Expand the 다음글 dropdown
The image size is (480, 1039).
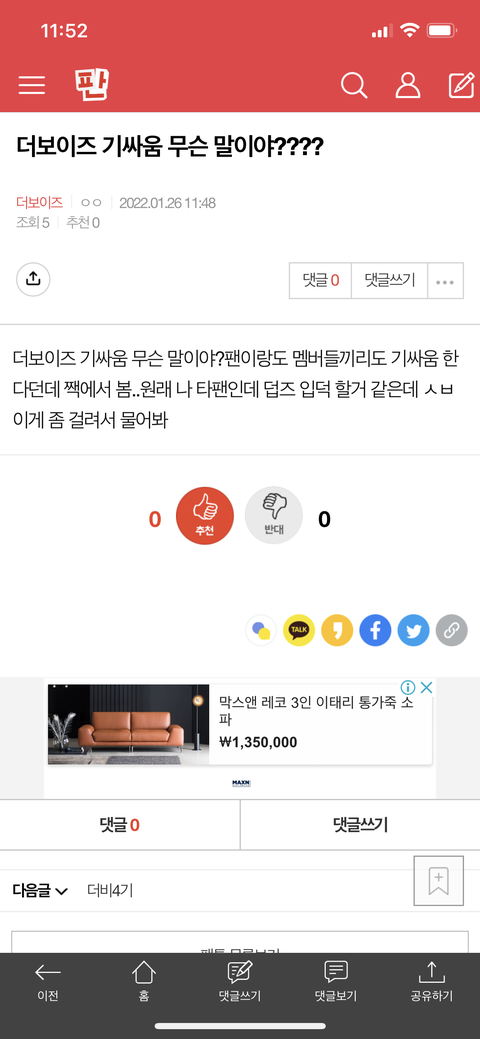pos(40,891)
